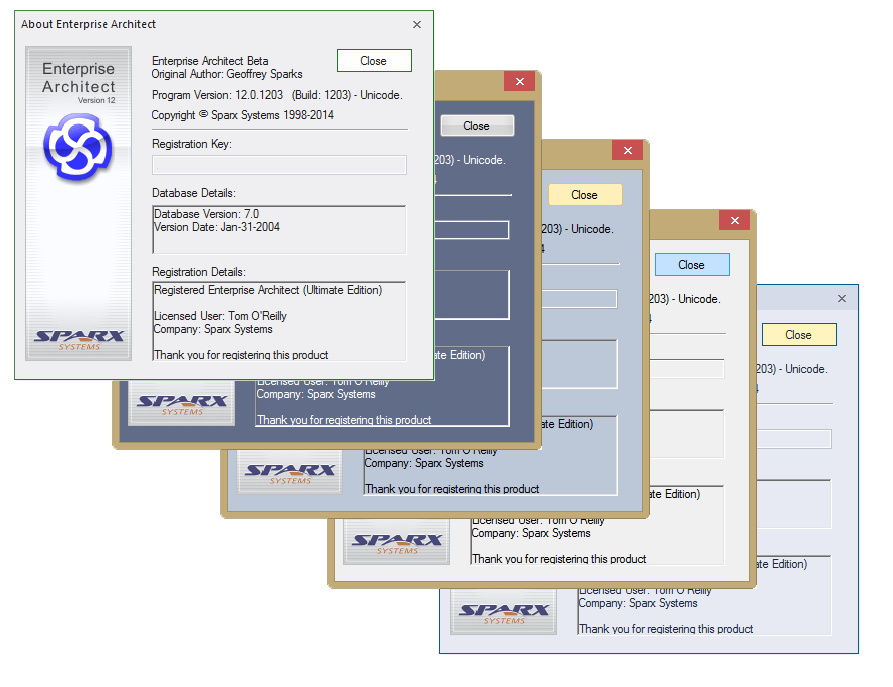Click Sparx Systems logo in rightmost pale-blue window
The width and height of the screenshot is (893, 687).
click(504, 614)
